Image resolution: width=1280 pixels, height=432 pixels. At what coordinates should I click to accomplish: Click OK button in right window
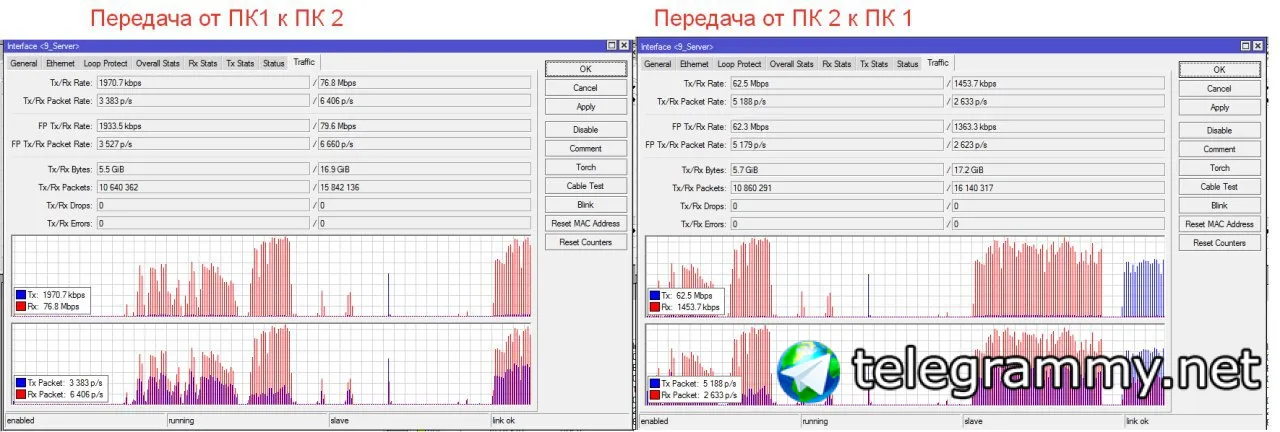[x=1219, y=69]
